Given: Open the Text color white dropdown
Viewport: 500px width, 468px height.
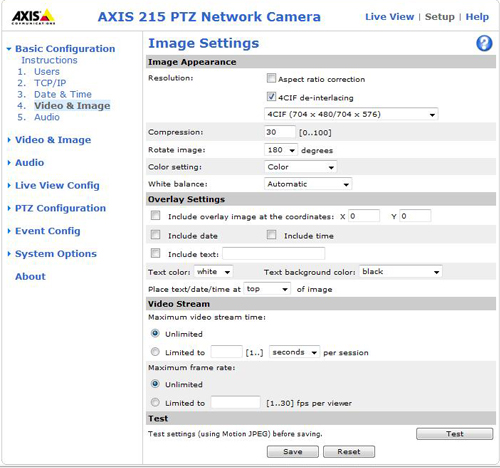Looking at the screenshot, I should click(213, 272).
